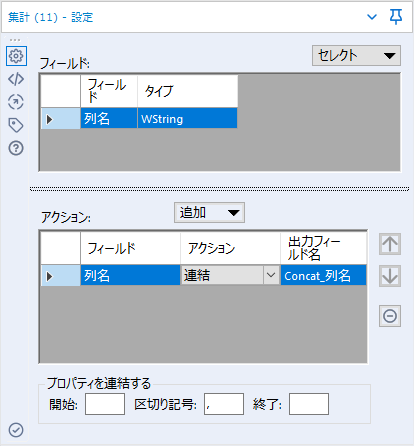Open the XML code view icon
The width and height of the screenshot is (414, 446).
coord(16,79)
